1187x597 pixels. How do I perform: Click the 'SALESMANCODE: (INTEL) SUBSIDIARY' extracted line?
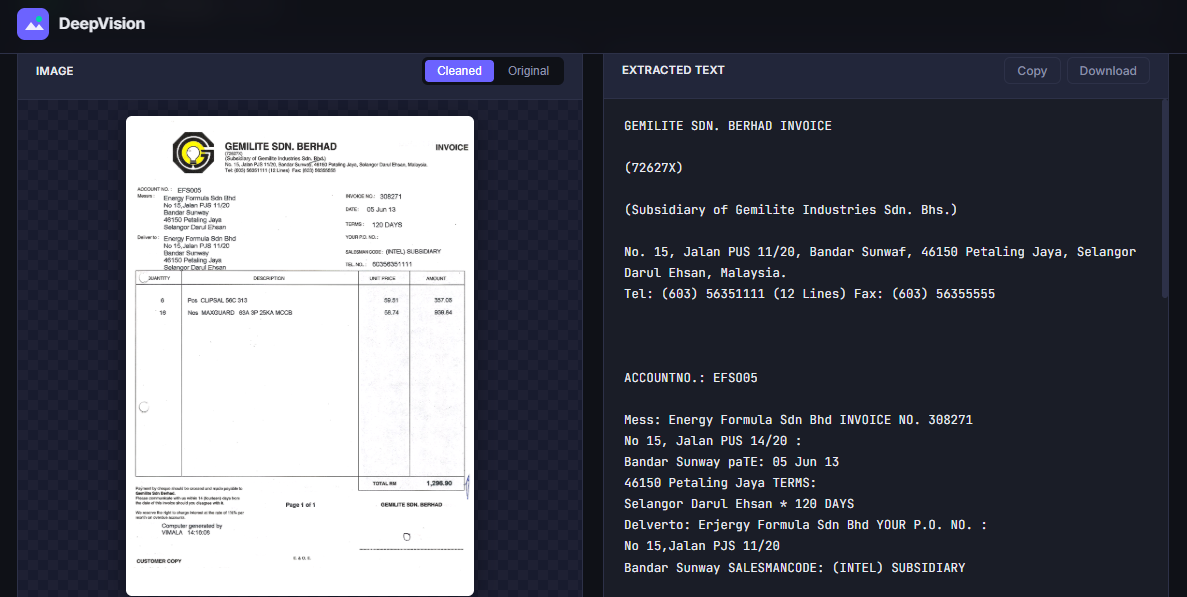[794, 568]
